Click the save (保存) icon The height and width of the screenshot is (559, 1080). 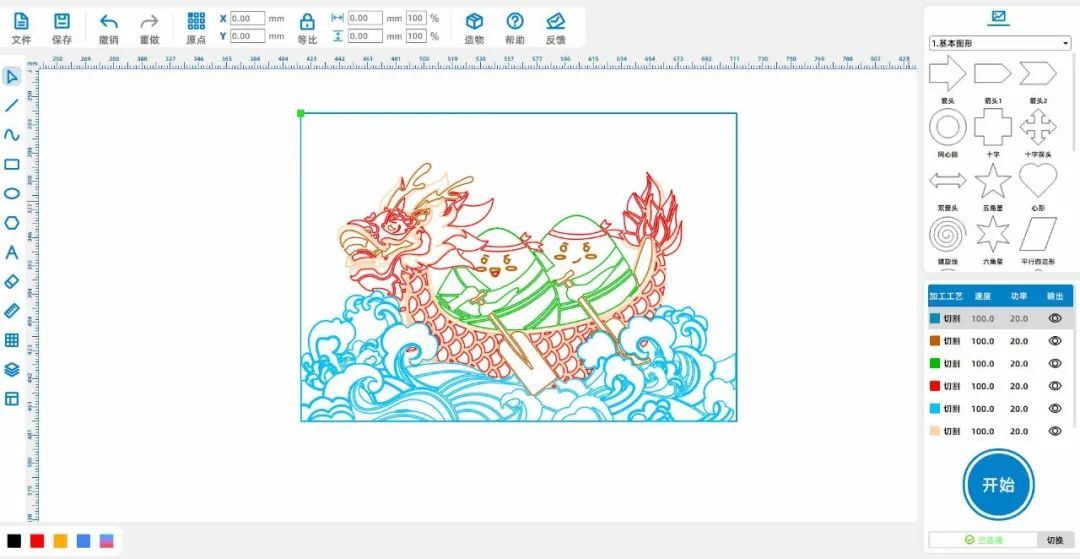62,22
